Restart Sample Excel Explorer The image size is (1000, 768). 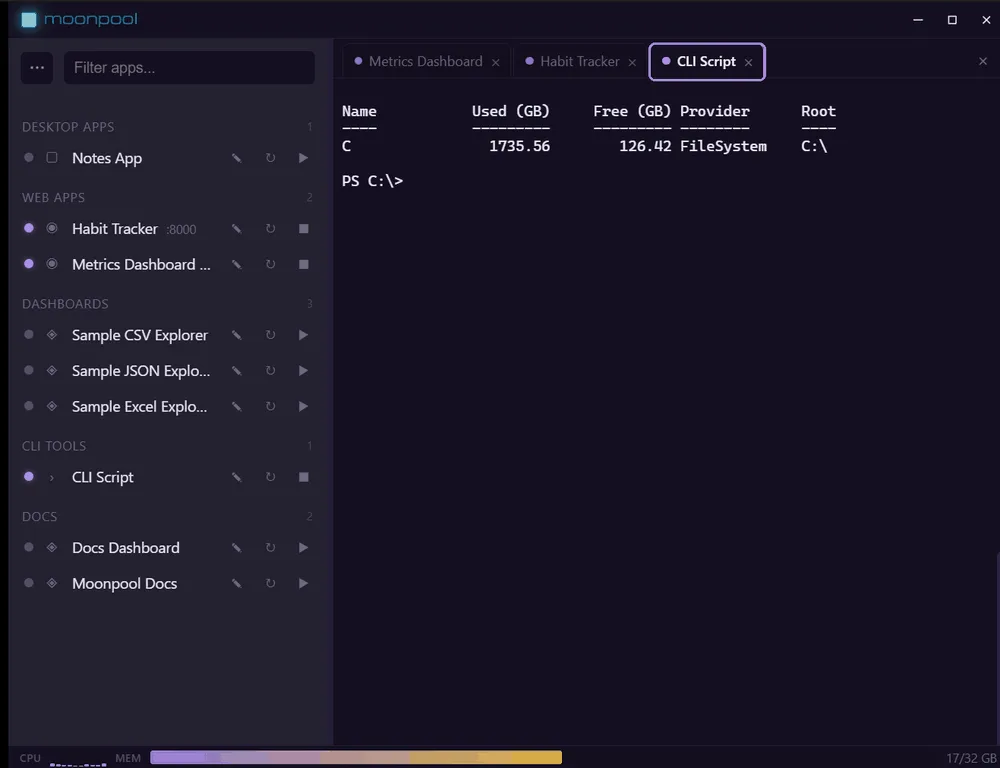point(270,406)
